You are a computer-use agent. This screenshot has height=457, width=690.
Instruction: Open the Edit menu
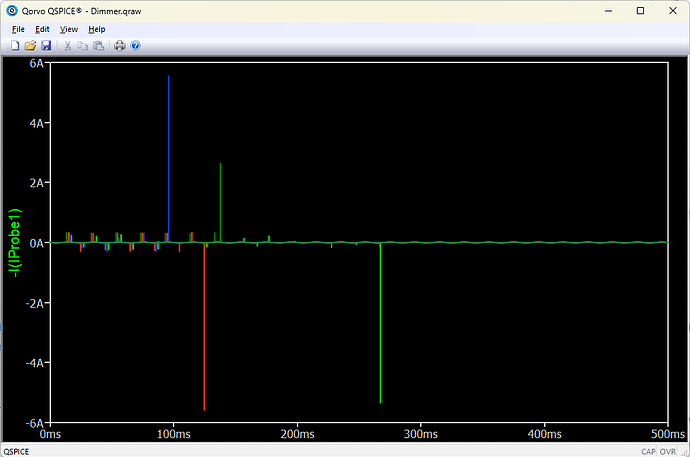pos(42,29)
